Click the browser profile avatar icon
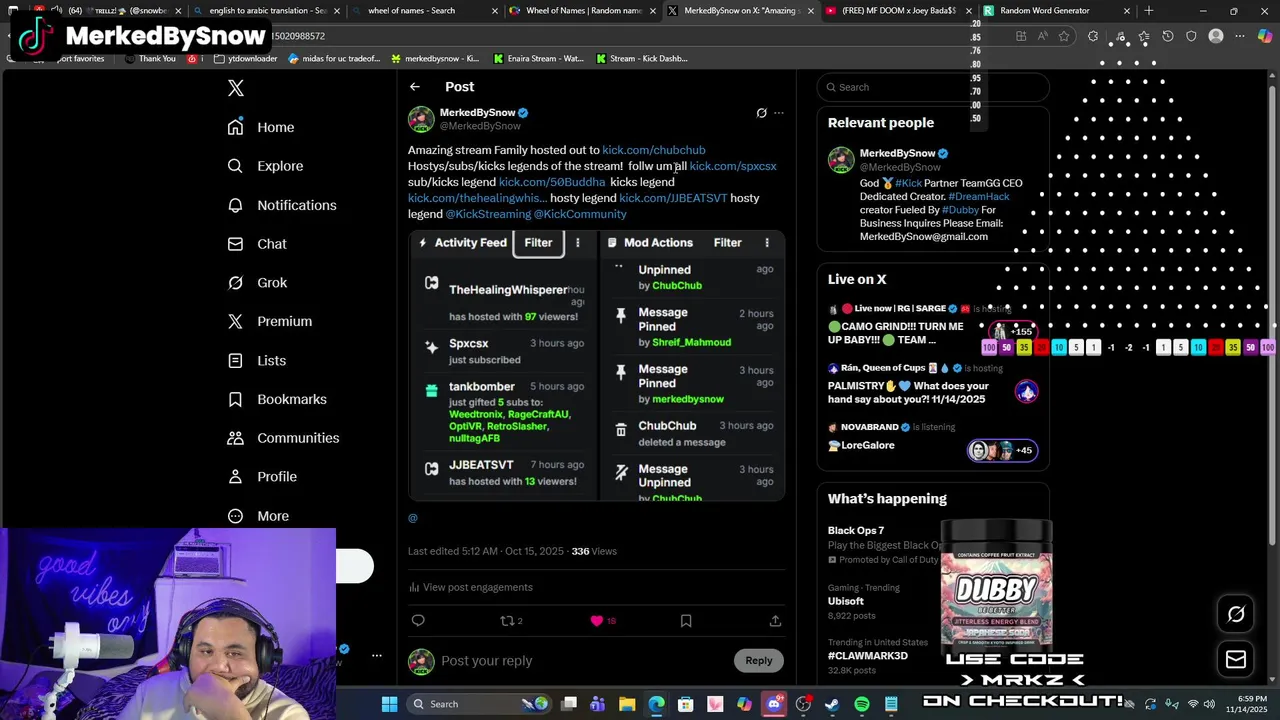This screenshot has width=1280, height=720. coord(1216,36)
